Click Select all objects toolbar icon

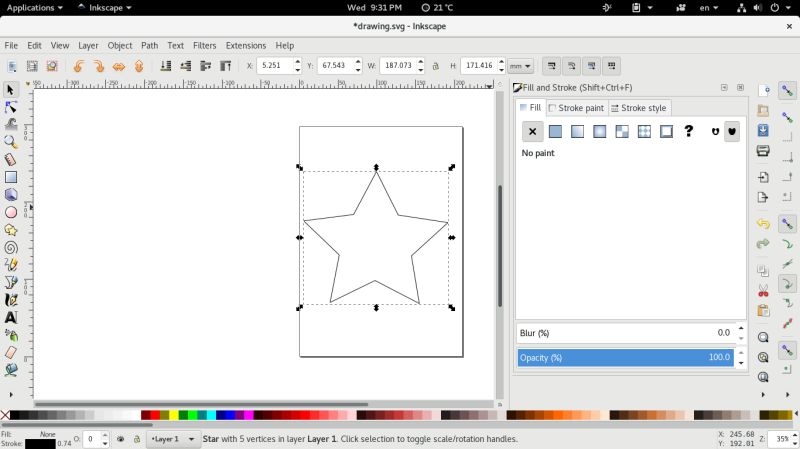click(x=12, y=66)
